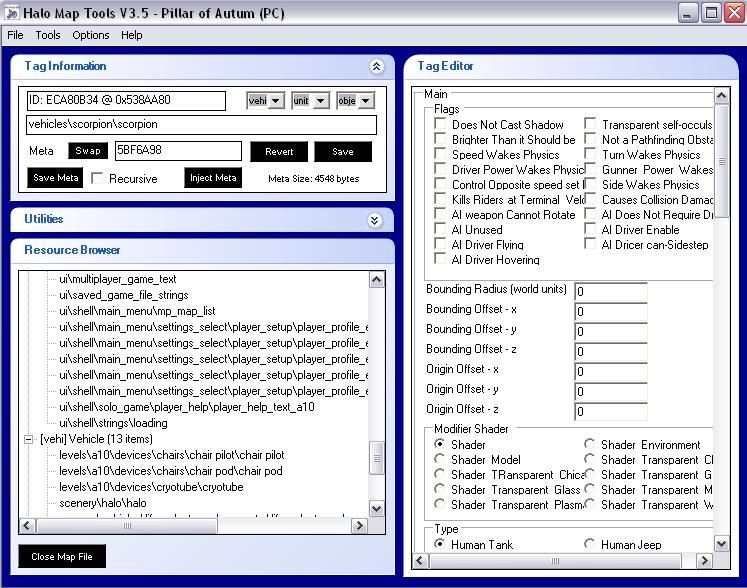The height and width of the screenshot is (588, 747).
Task: Check AI weapon Cannot Rotate
Action: 440,213
